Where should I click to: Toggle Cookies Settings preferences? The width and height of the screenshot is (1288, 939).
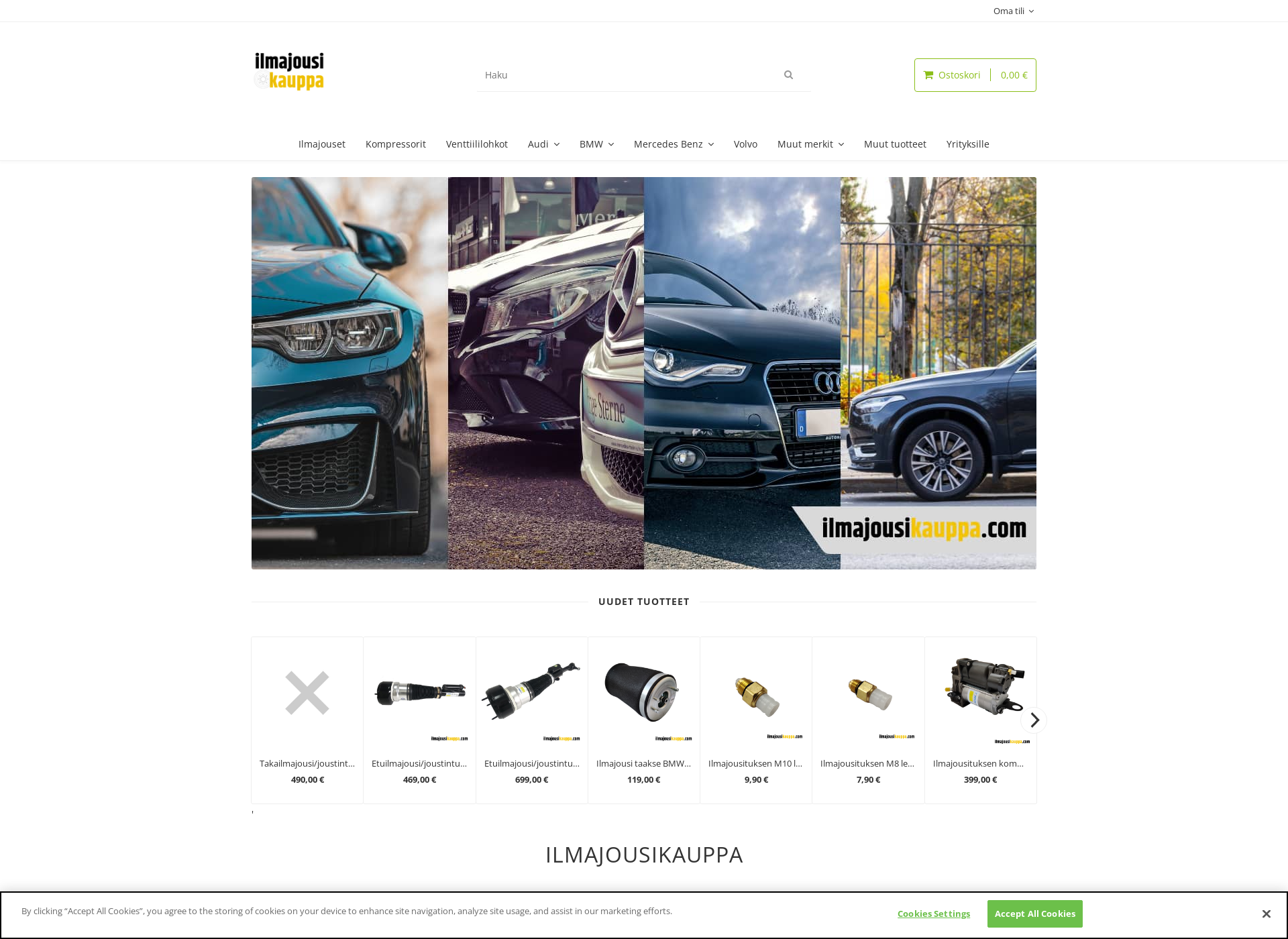(x=932, y=913)
